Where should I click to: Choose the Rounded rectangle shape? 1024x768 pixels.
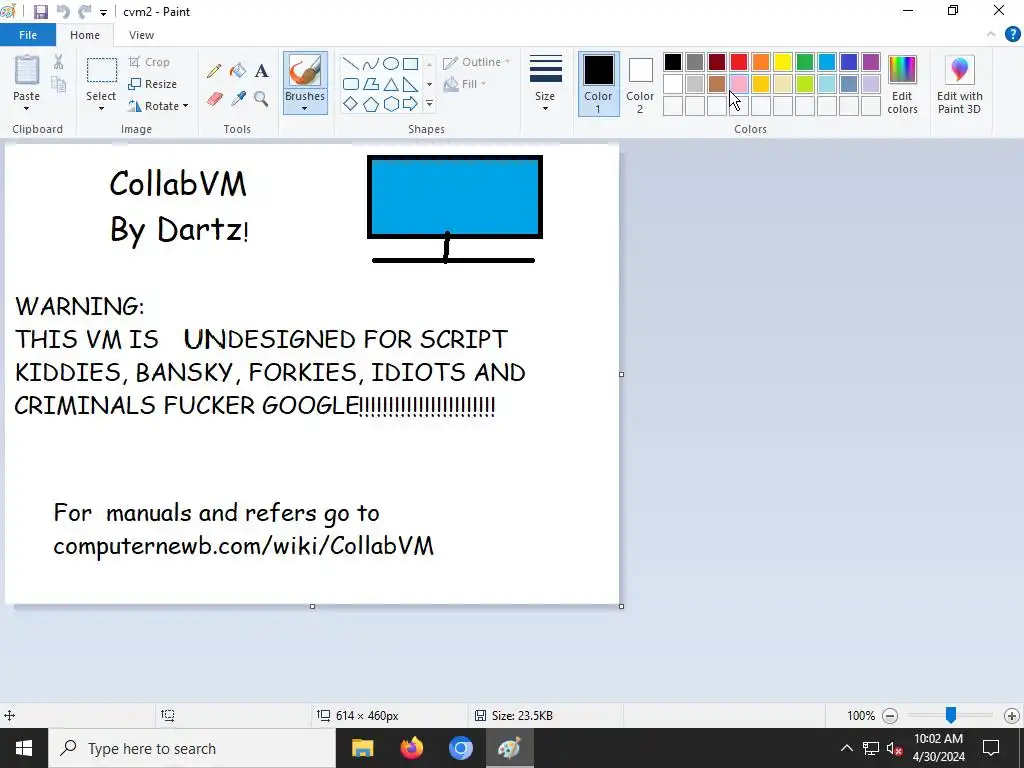pos(351,84)
